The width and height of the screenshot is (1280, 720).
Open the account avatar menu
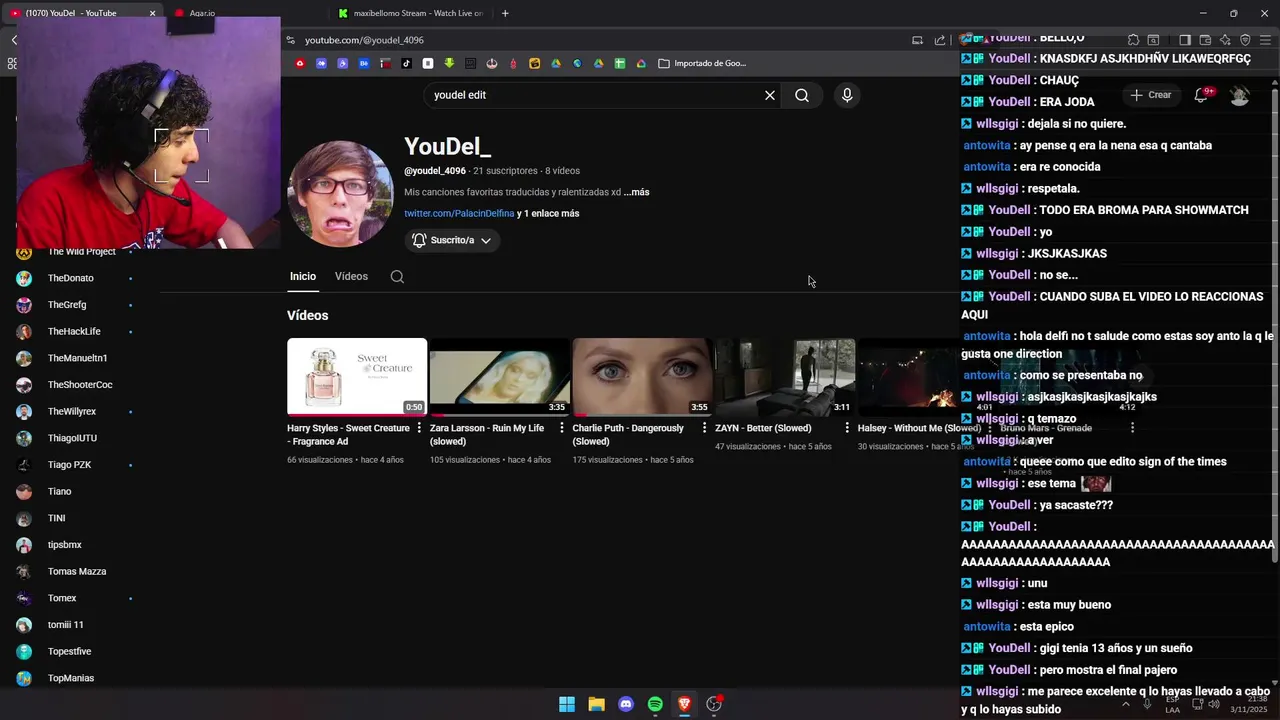(1240, 96)
